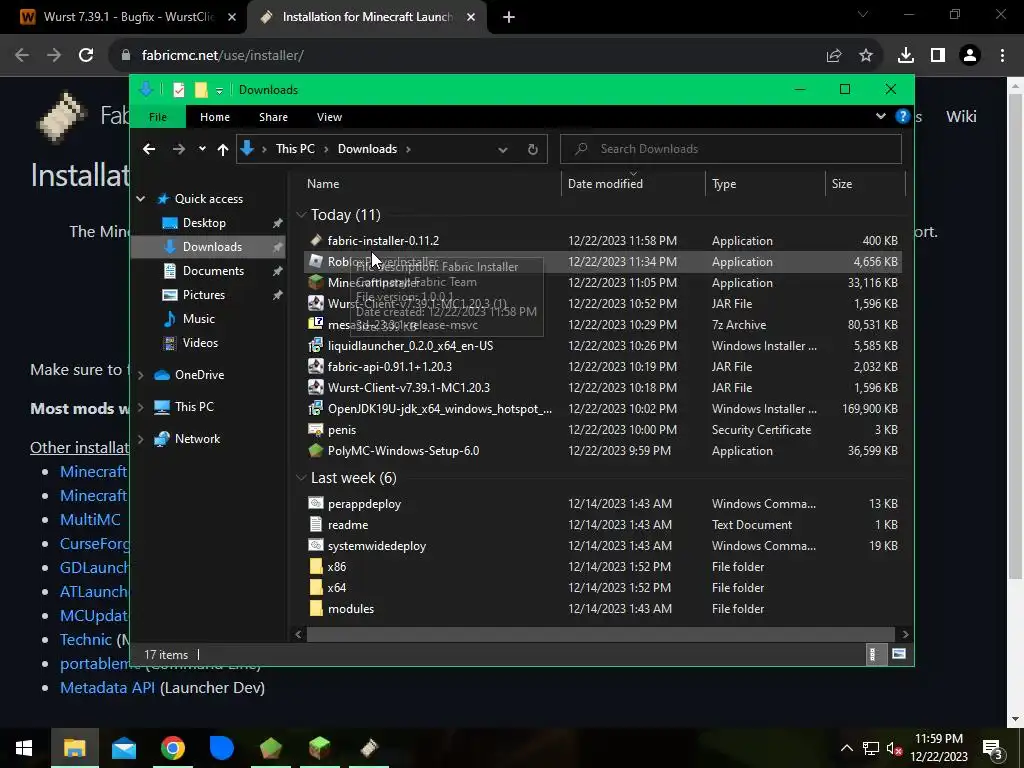This screenshot has width=1024, height=768.
Task: Expand OneDrive tree node
Action: [140, 375]
